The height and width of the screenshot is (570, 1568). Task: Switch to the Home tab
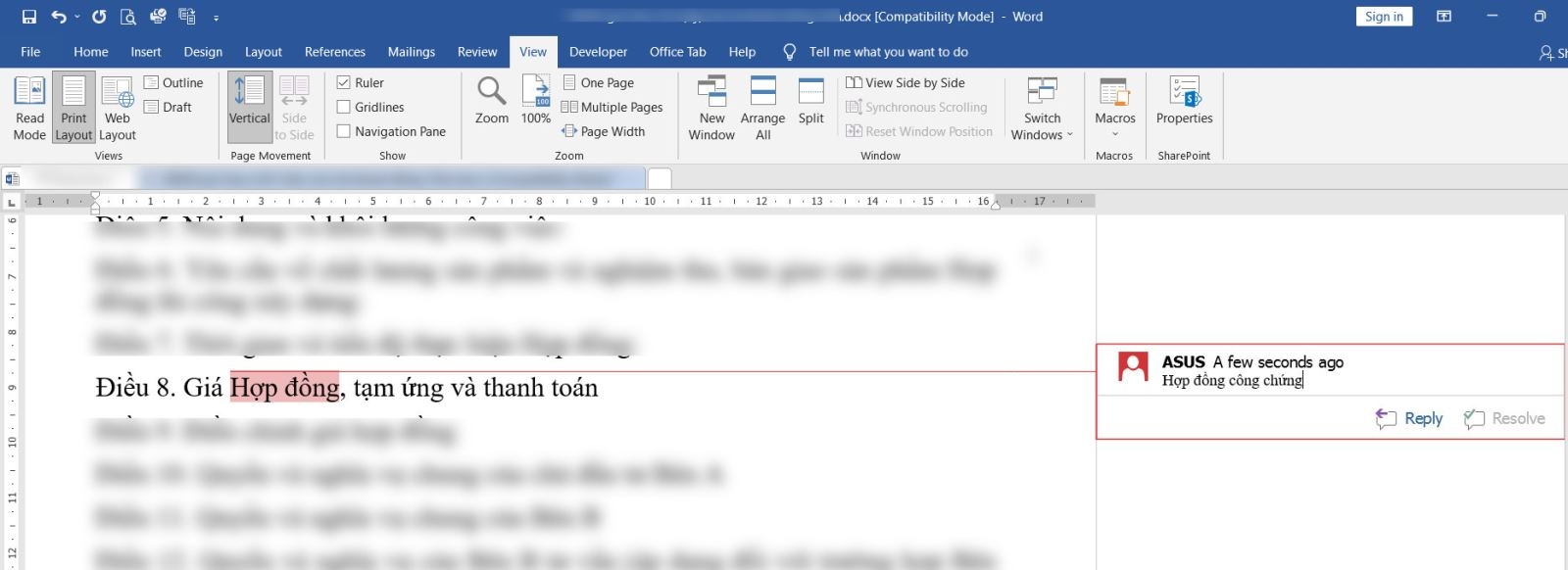coord(91,52)
